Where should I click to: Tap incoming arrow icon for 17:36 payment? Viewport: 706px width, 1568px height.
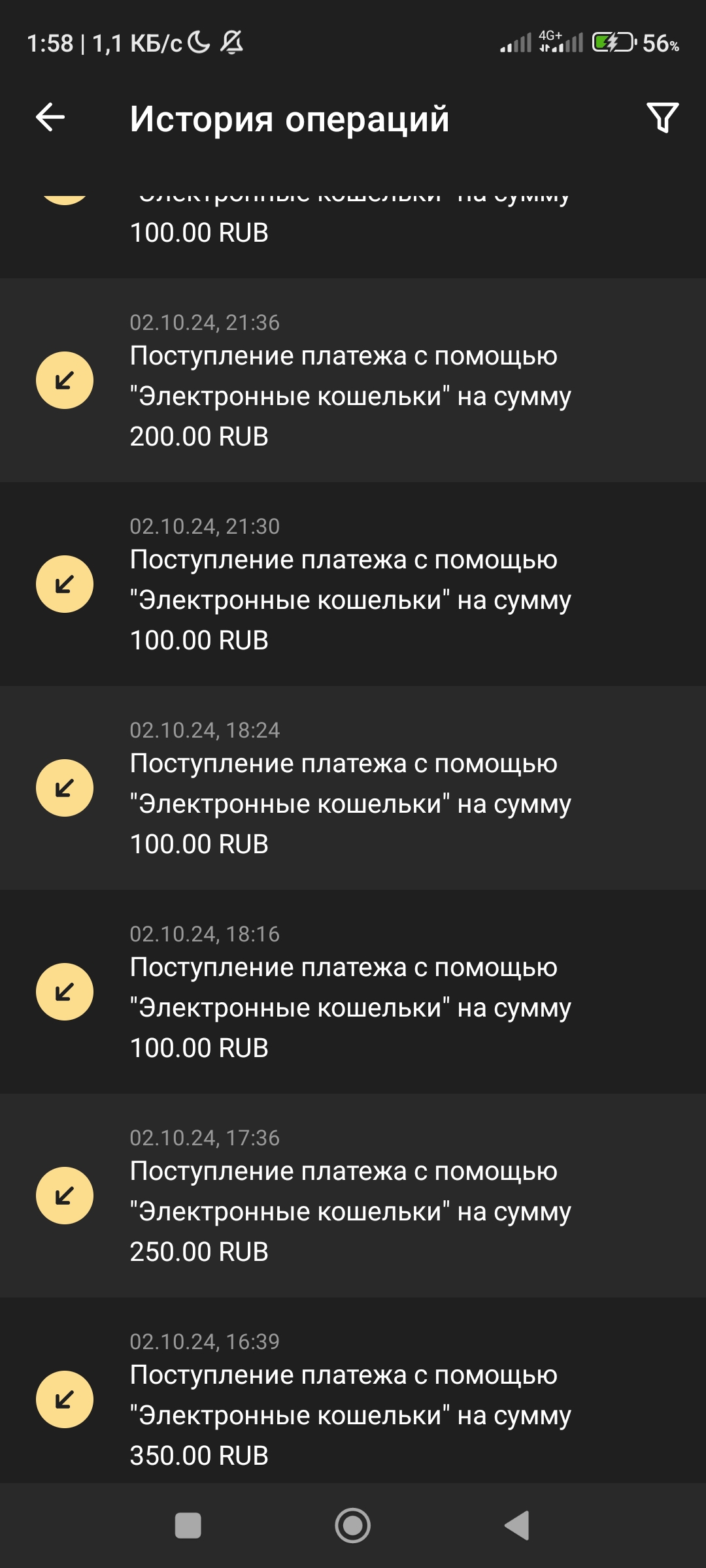(65, 1196)
